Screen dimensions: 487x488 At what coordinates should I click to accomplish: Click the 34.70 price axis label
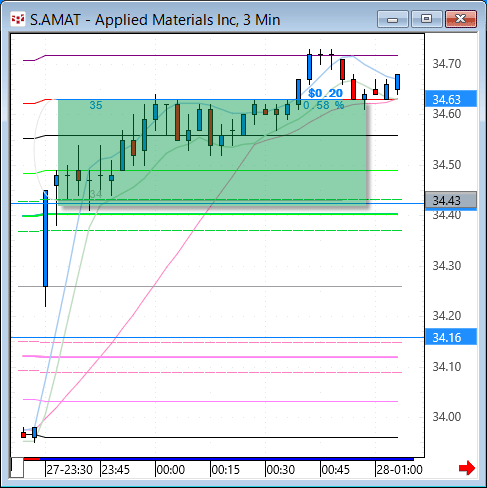(447, 63)
